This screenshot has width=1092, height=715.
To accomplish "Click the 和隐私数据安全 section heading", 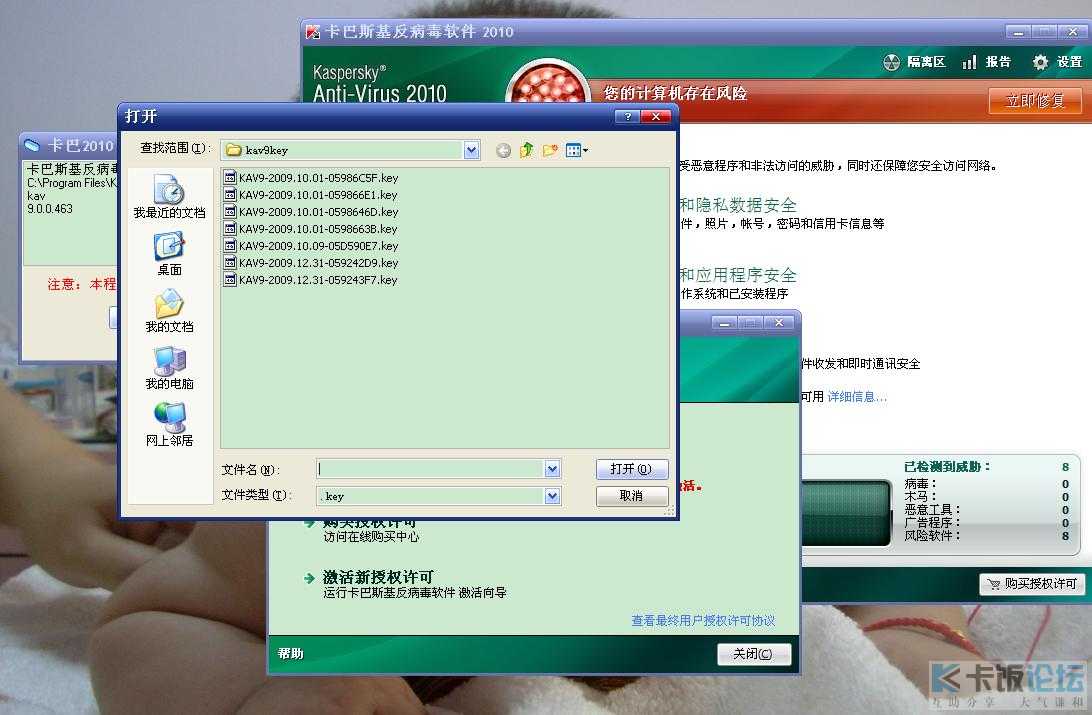I will click(738, 205).
